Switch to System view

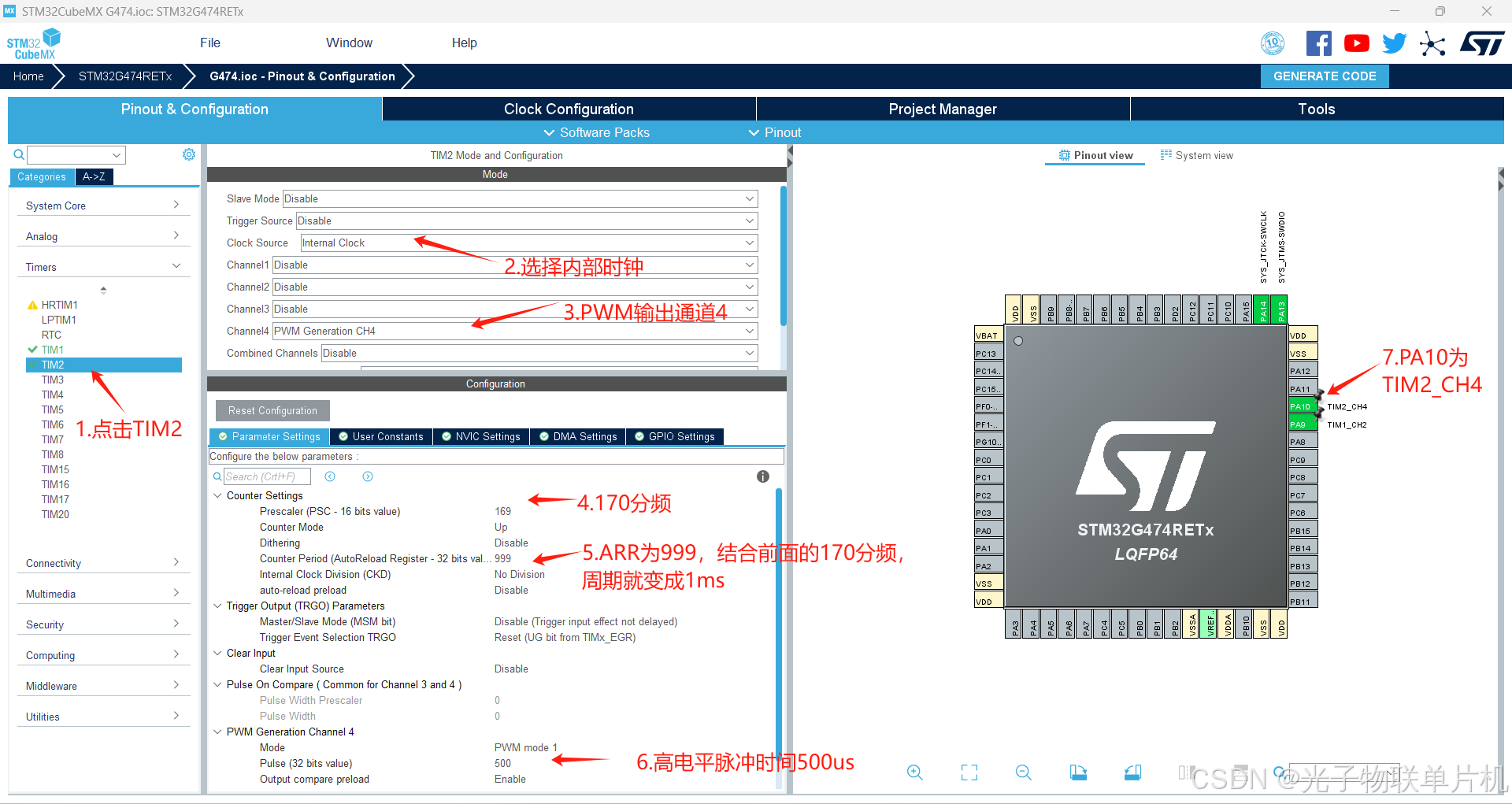[1197, 155]
